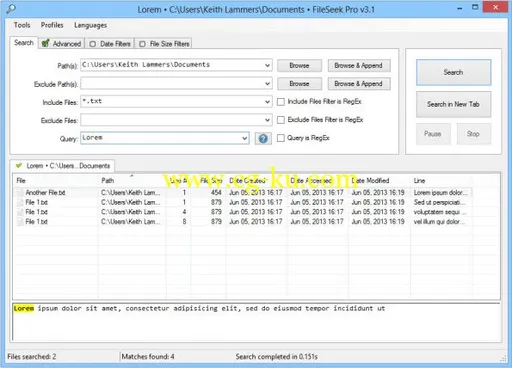Enable Query is RegEx checkbox
512x368 pixels.
pyautogui.click(x=281, y=138)
